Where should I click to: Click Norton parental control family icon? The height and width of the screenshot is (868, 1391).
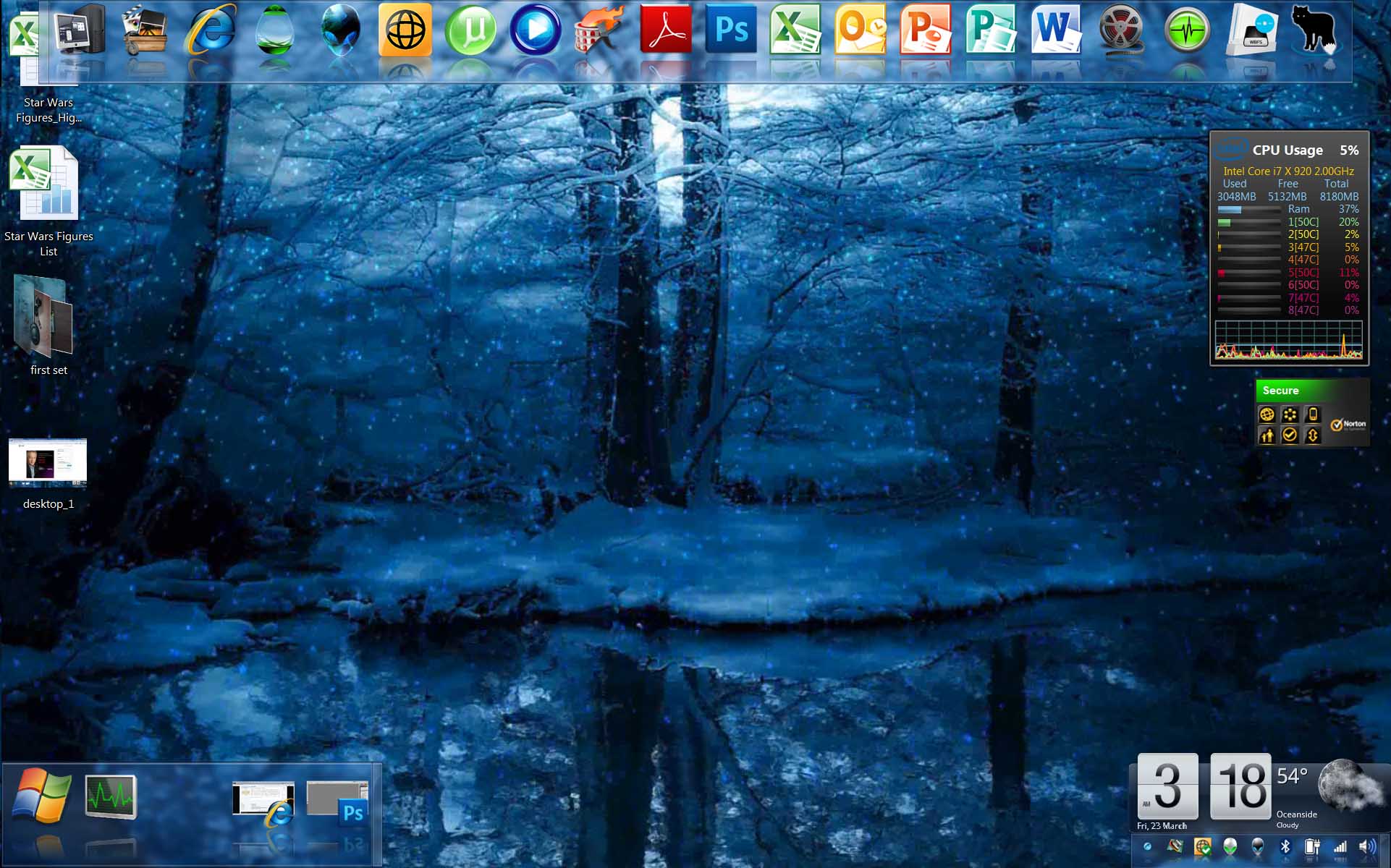coord(1267,435)
